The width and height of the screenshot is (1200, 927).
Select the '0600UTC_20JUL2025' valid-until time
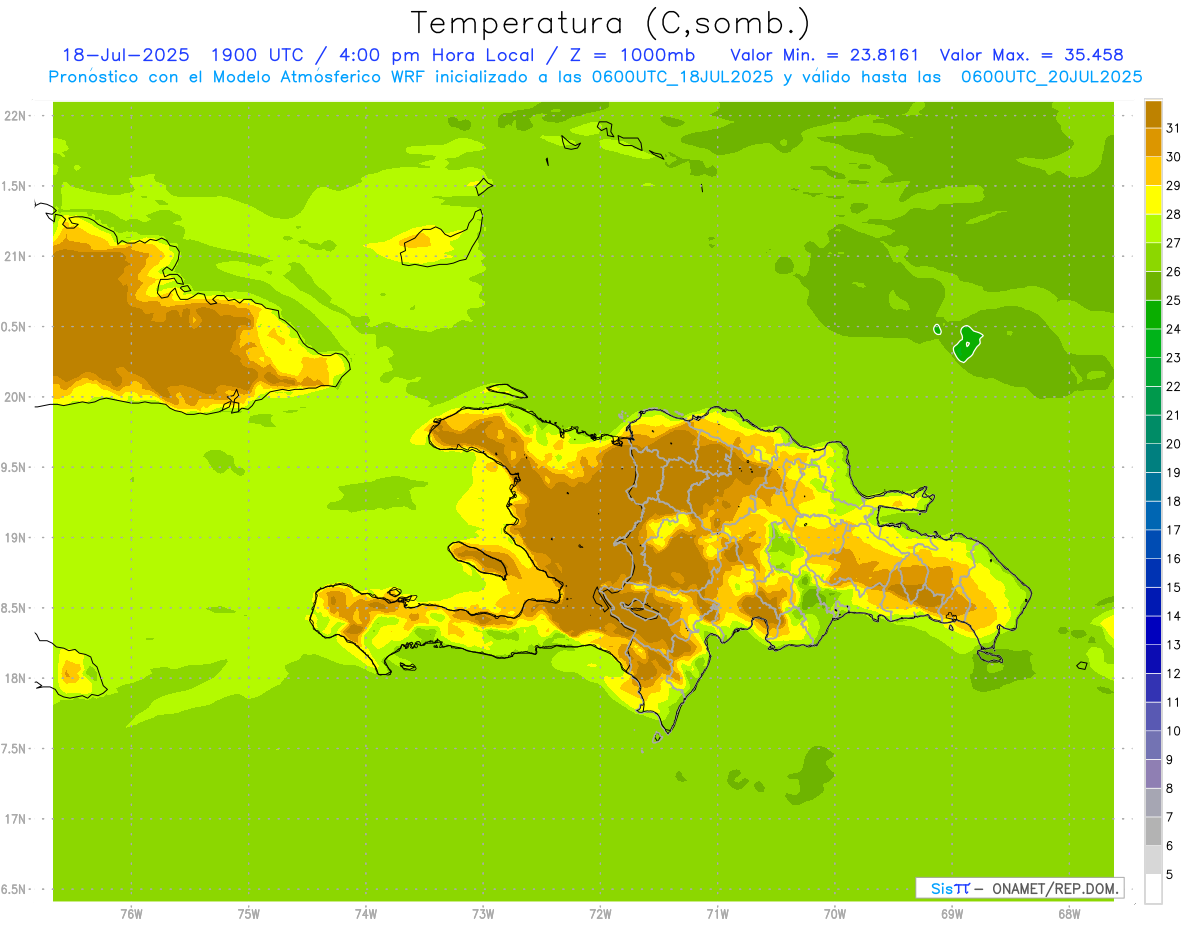point(1051,77)
